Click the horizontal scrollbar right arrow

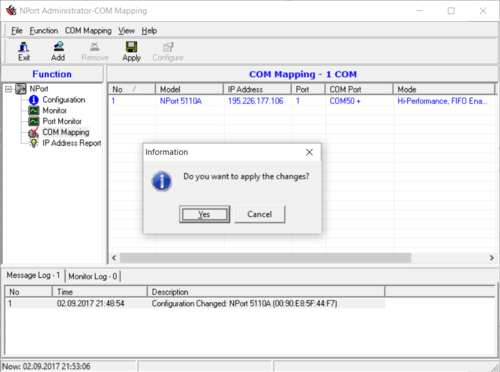(x=492, y=258)
